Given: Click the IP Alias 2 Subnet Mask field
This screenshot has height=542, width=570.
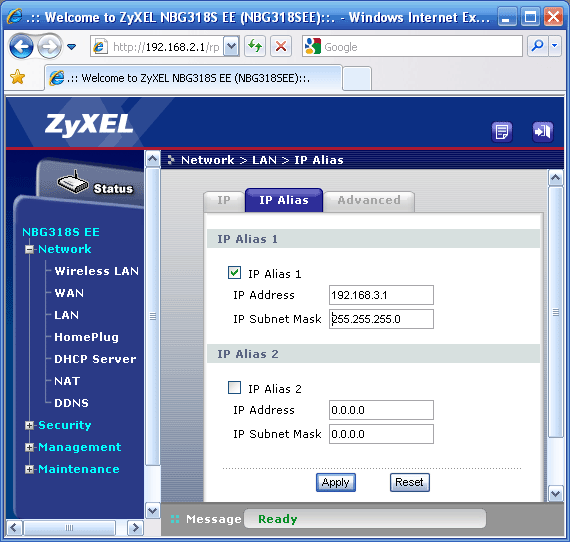Looking at the screenshot, I should coord(381,434).
